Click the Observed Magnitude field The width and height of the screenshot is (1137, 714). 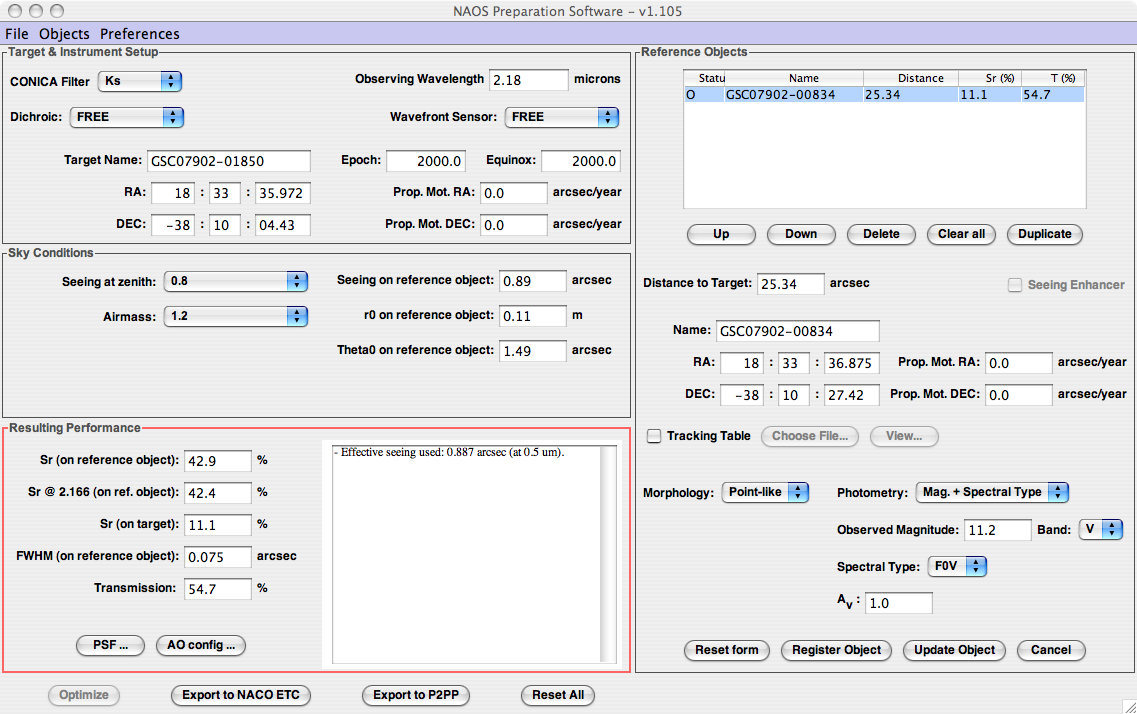[998, 530]
